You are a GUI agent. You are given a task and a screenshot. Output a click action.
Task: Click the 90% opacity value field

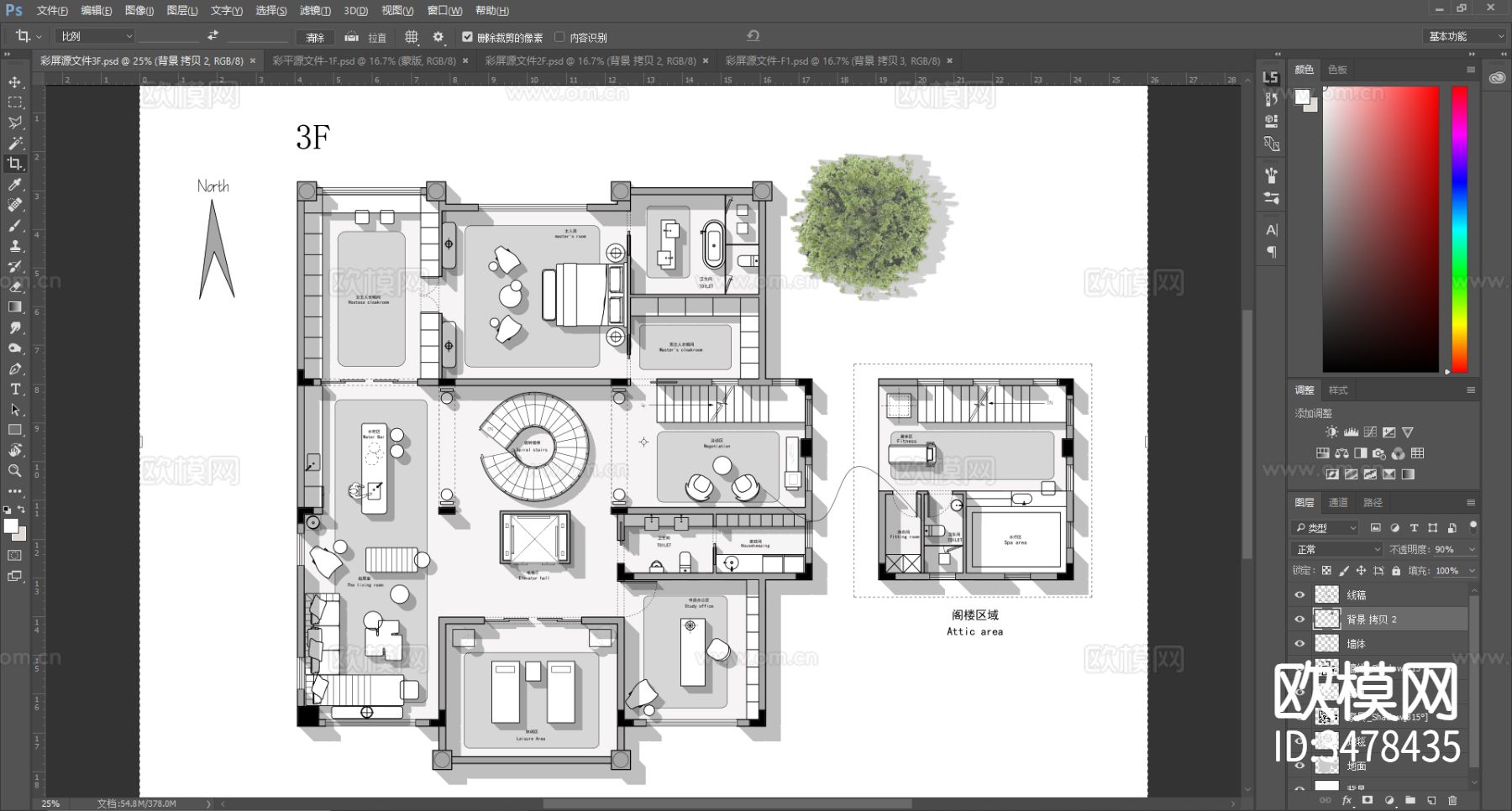1444,549
